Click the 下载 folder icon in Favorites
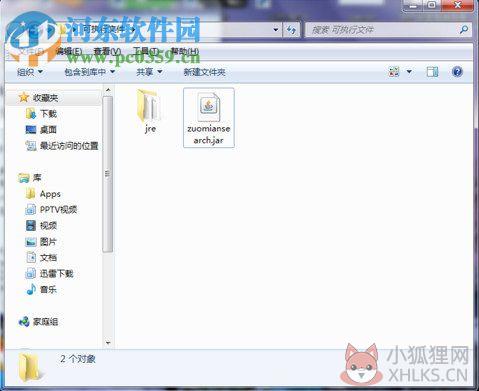The width and height of the screenshot is (479, 391). pyautogui.click(x=31, y=114)
